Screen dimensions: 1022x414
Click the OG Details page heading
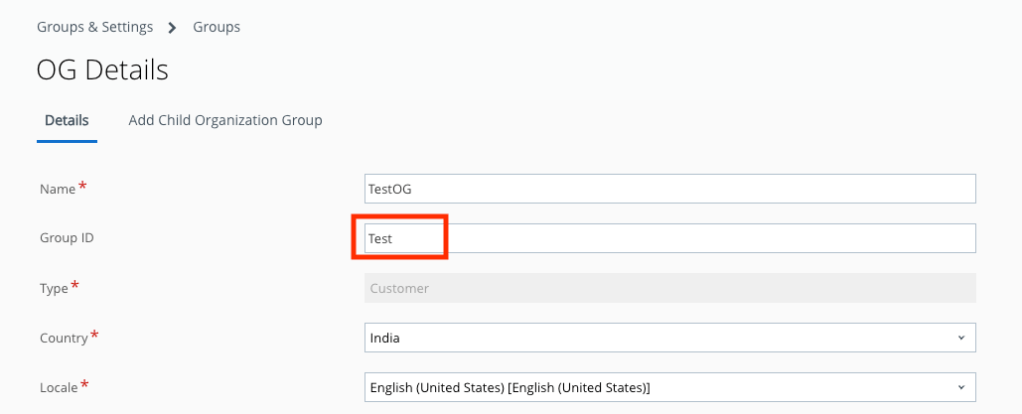(x=102, y=70)
